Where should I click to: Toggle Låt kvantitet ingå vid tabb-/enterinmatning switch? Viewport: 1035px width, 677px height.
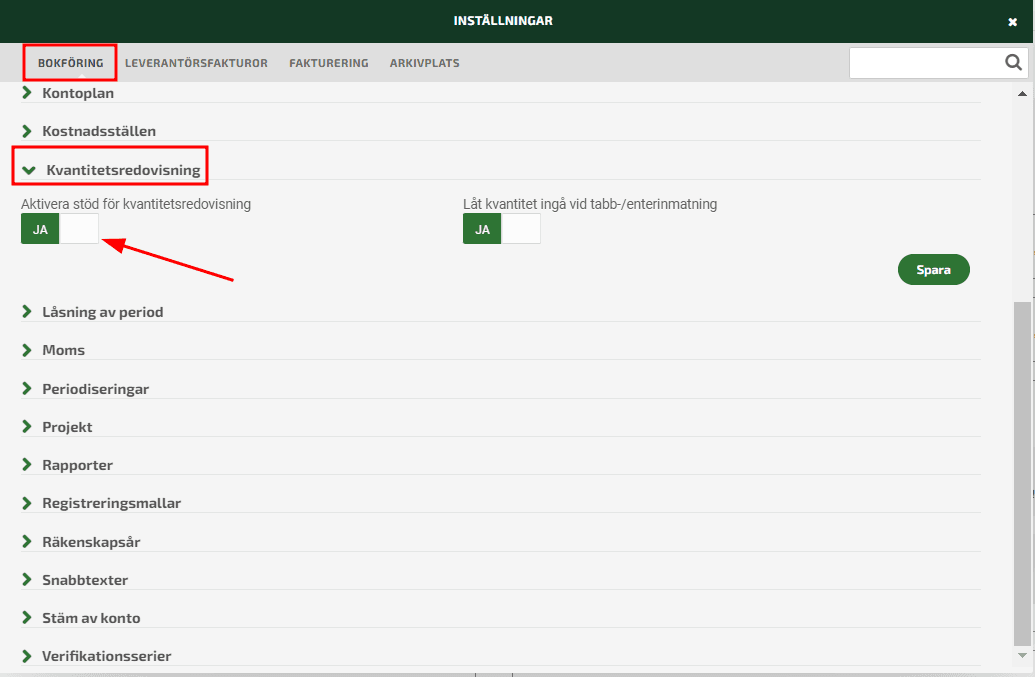501,229
